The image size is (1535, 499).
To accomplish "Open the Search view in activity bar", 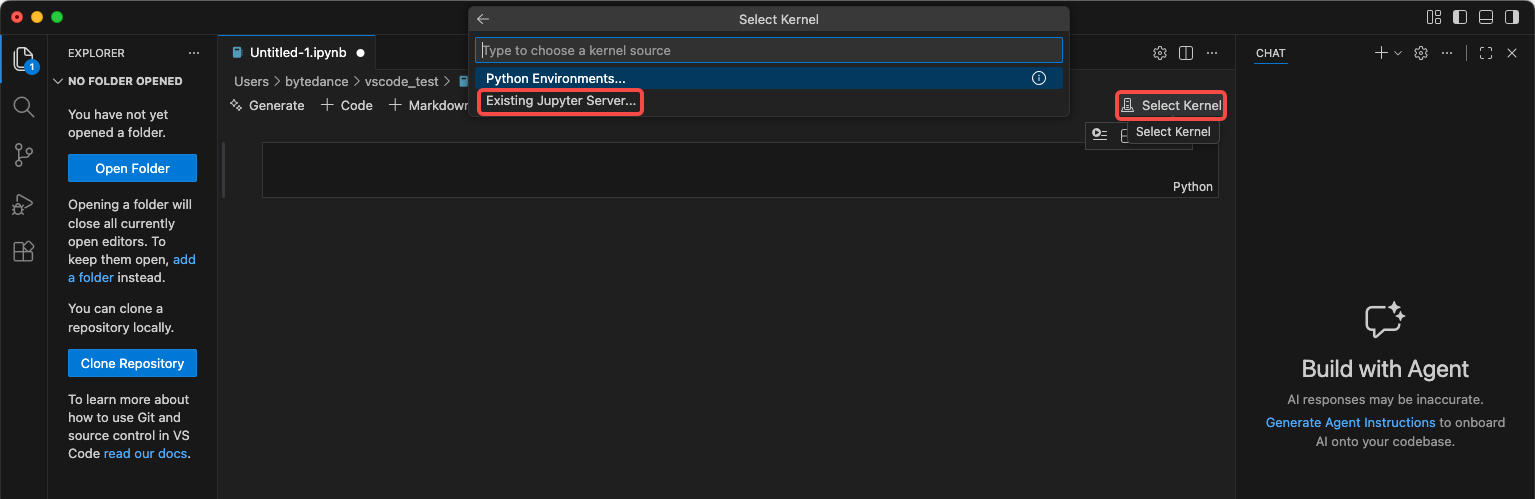I will [x=23, y=107].
